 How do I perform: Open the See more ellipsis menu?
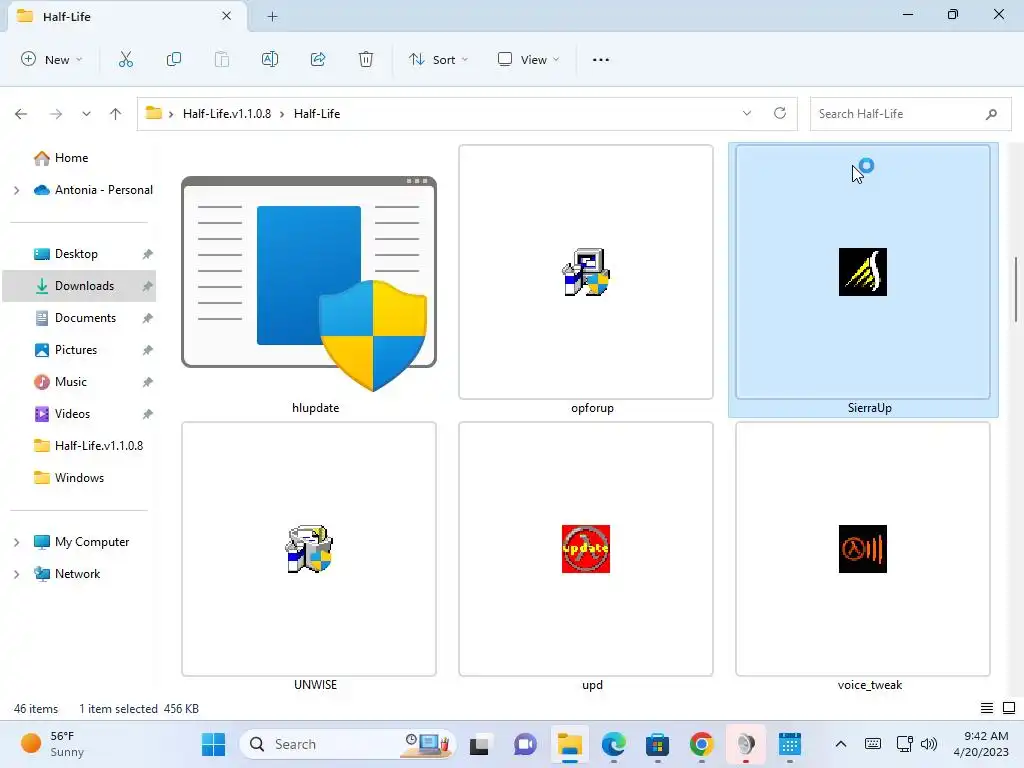pos(601,59)
